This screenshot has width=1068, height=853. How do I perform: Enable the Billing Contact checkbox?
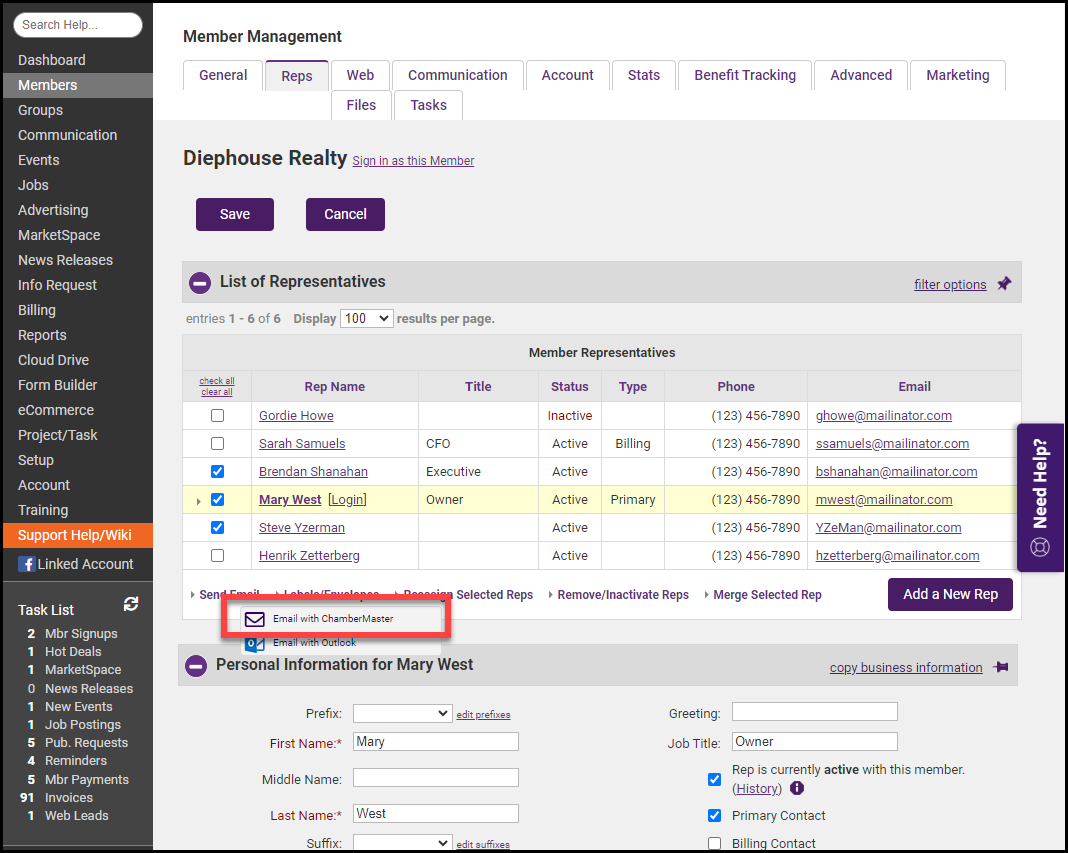714,843
